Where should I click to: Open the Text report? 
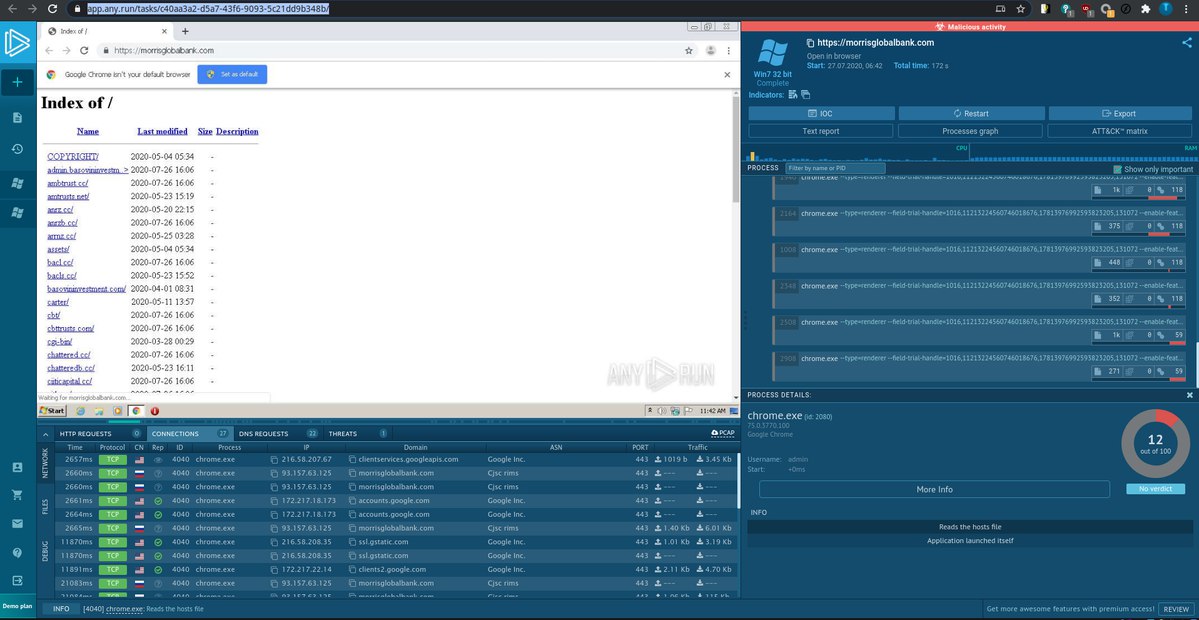click(820, 131)
